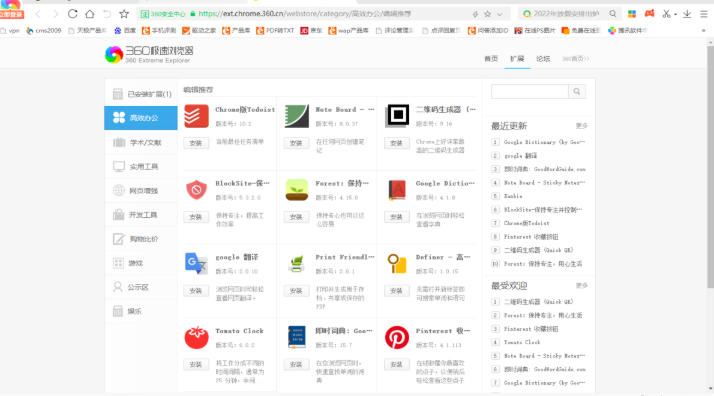Open the QR code generator extension icon
This screenshot has width=714, height=396.
click(x=397, y=116)
